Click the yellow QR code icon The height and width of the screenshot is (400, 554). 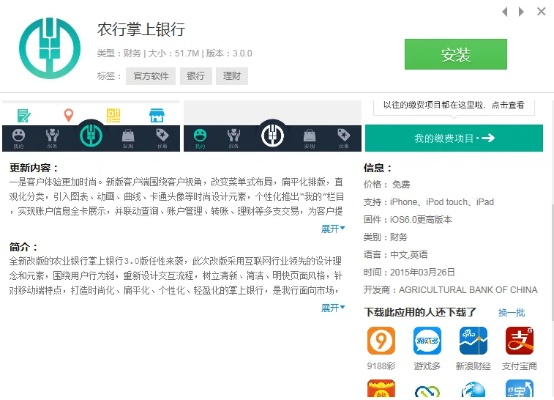coord(113,115)
